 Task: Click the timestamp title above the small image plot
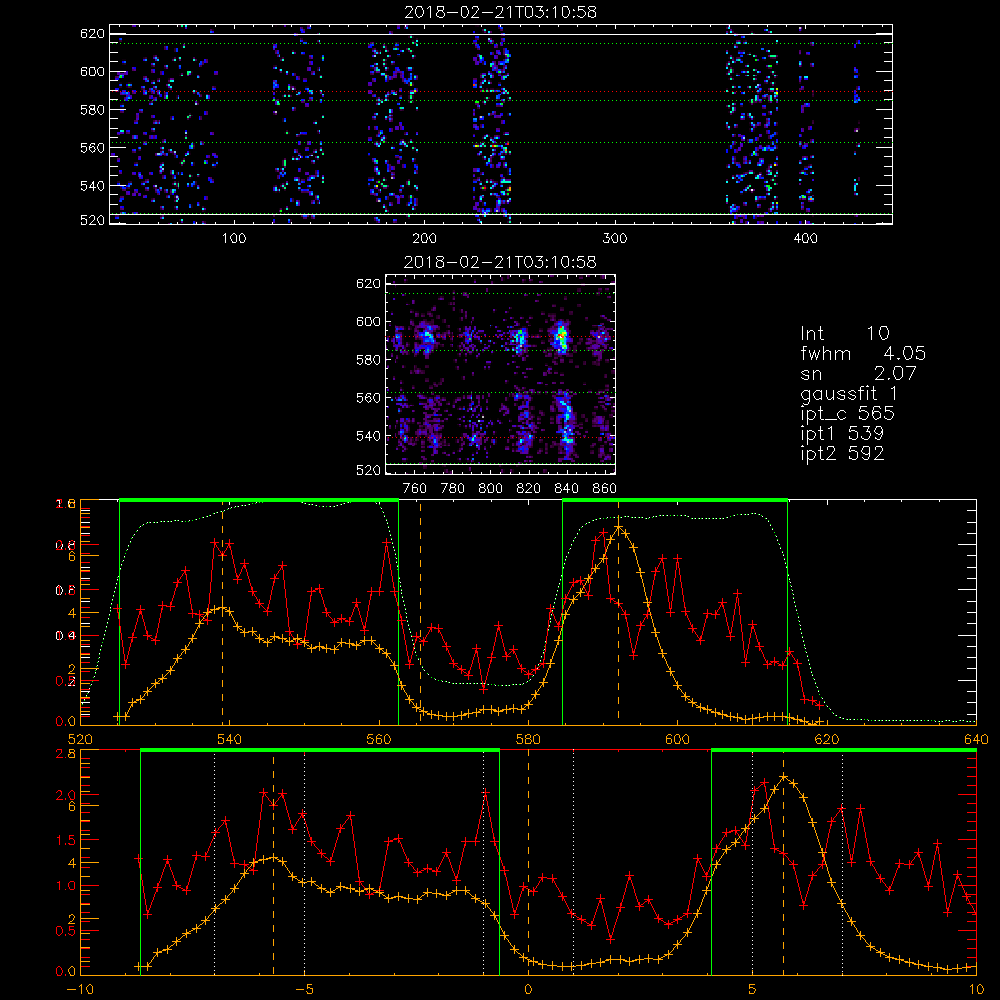501,262
